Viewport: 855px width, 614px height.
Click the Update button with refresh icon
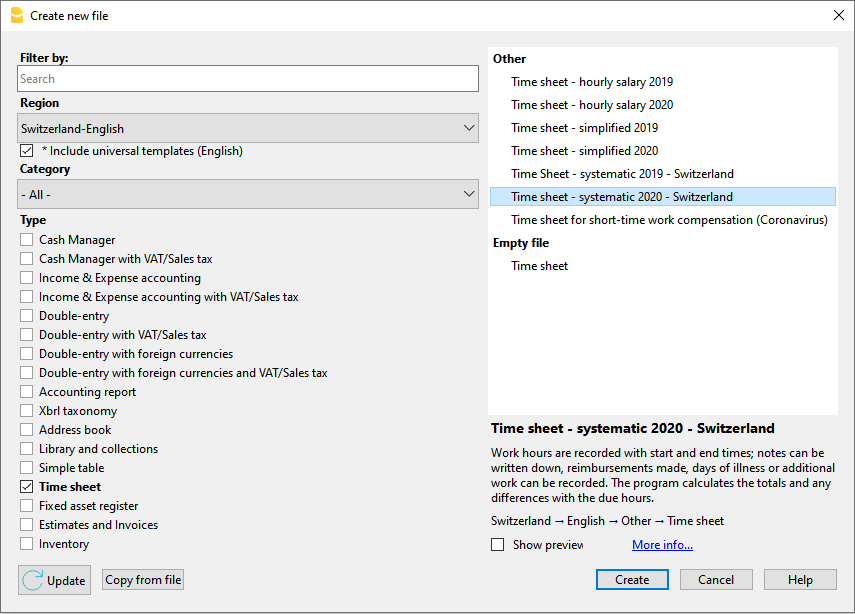click(x=54, y=580)
